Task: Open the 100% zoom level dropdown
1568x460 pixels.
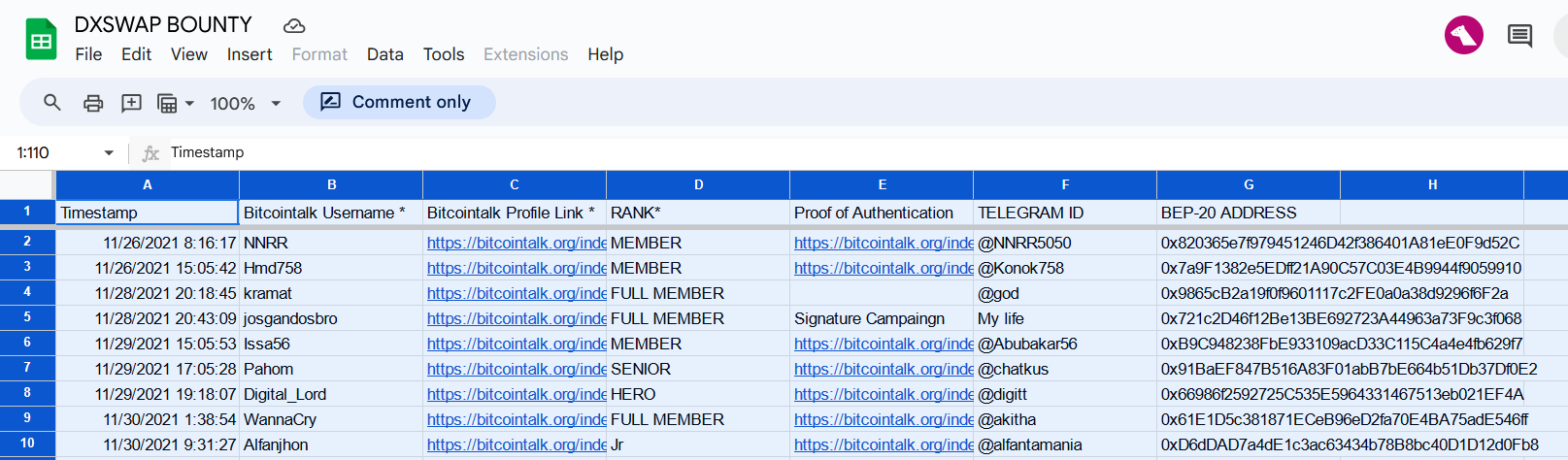Action: click(x=246, y=103)
